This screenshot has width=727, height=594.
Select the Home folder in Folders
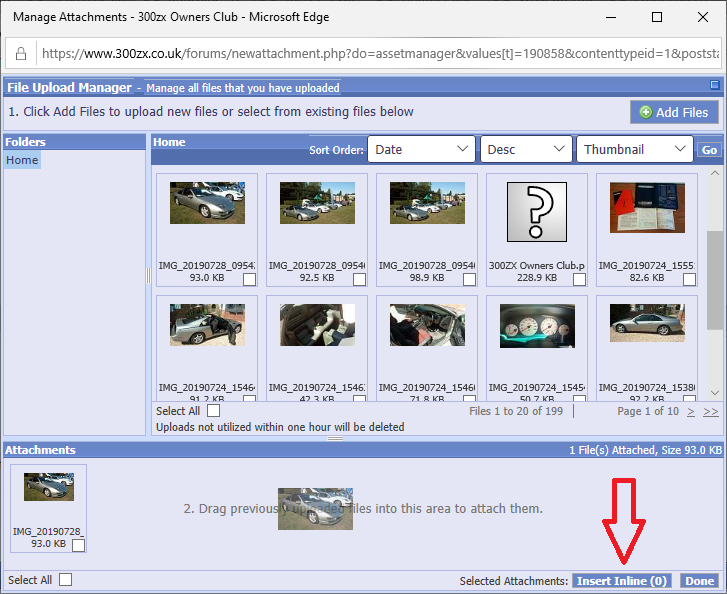coord(22,160)
